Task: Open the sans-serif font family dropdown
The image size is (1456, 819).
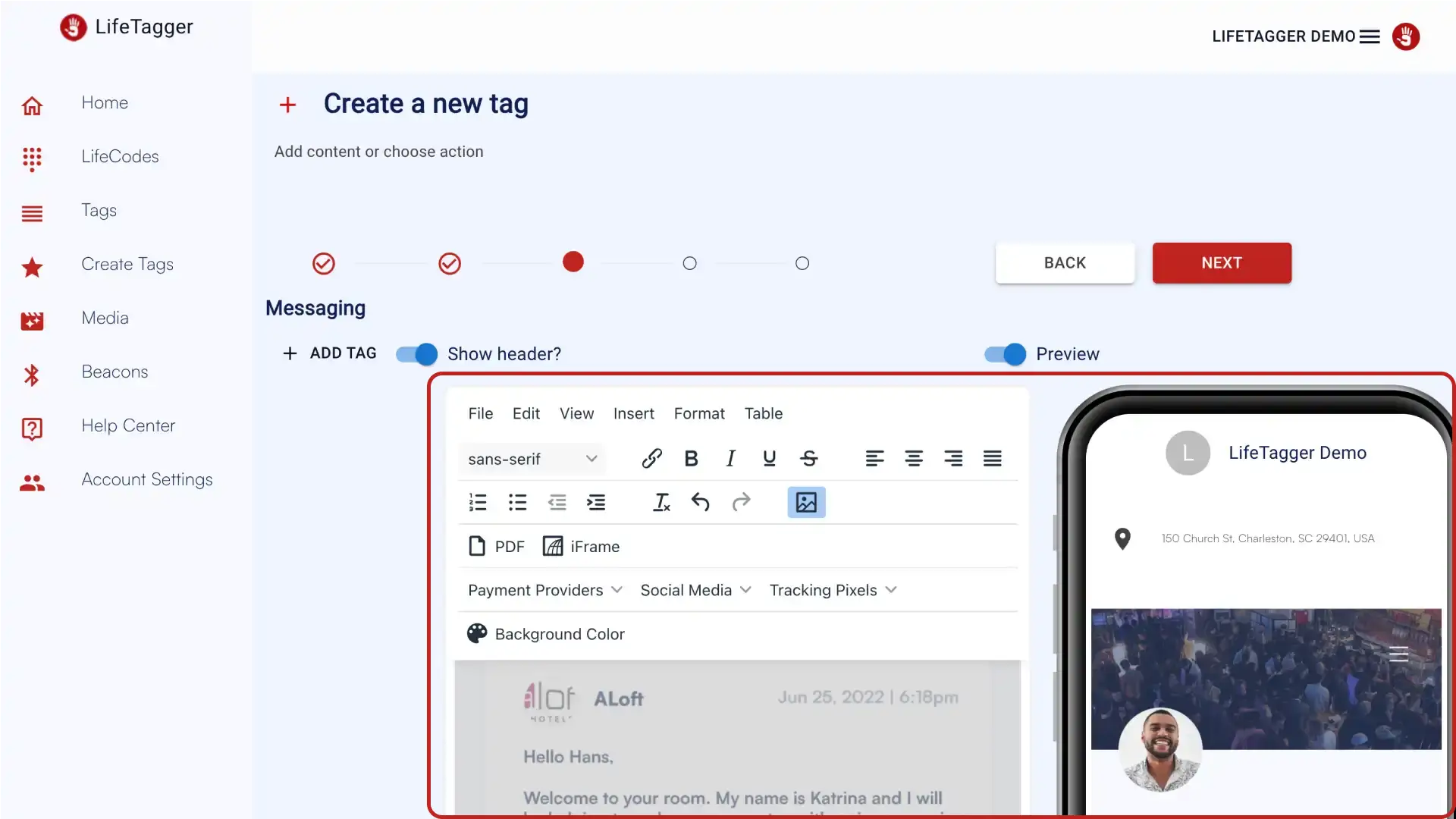Action: coord(532,459)
